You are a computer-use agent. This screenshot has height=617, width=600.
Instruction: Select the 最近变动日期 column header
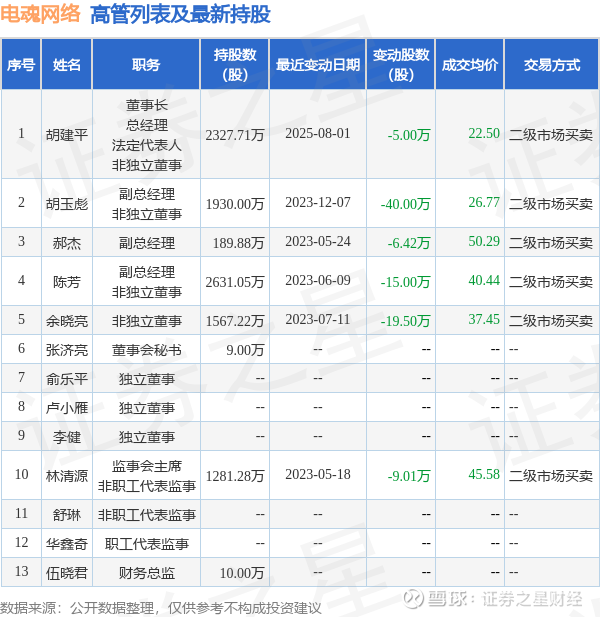pos(318,65)
